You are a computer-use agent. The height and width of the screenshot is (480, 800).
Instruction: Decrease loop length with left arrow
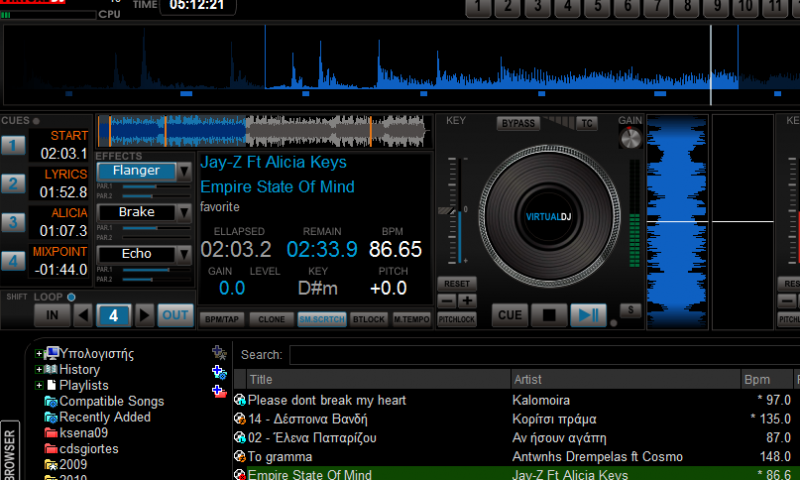coord(83,315)
